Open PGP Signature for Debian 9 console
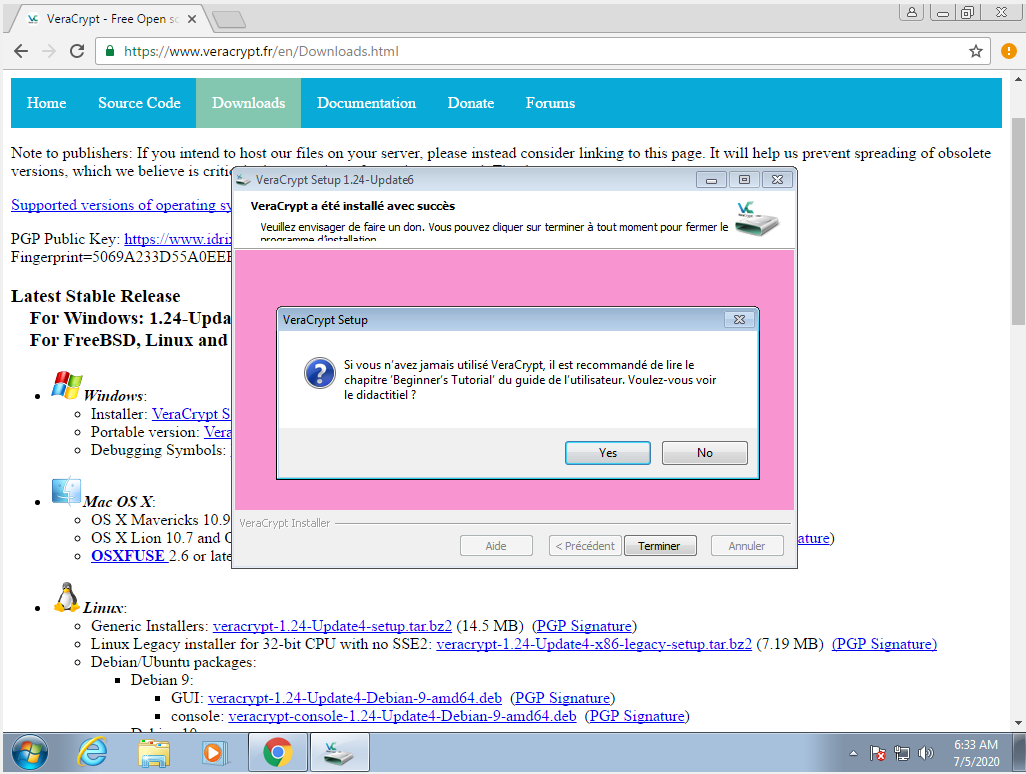The image size is (1026, 774). pyautogui.click(x=637, y=716)
